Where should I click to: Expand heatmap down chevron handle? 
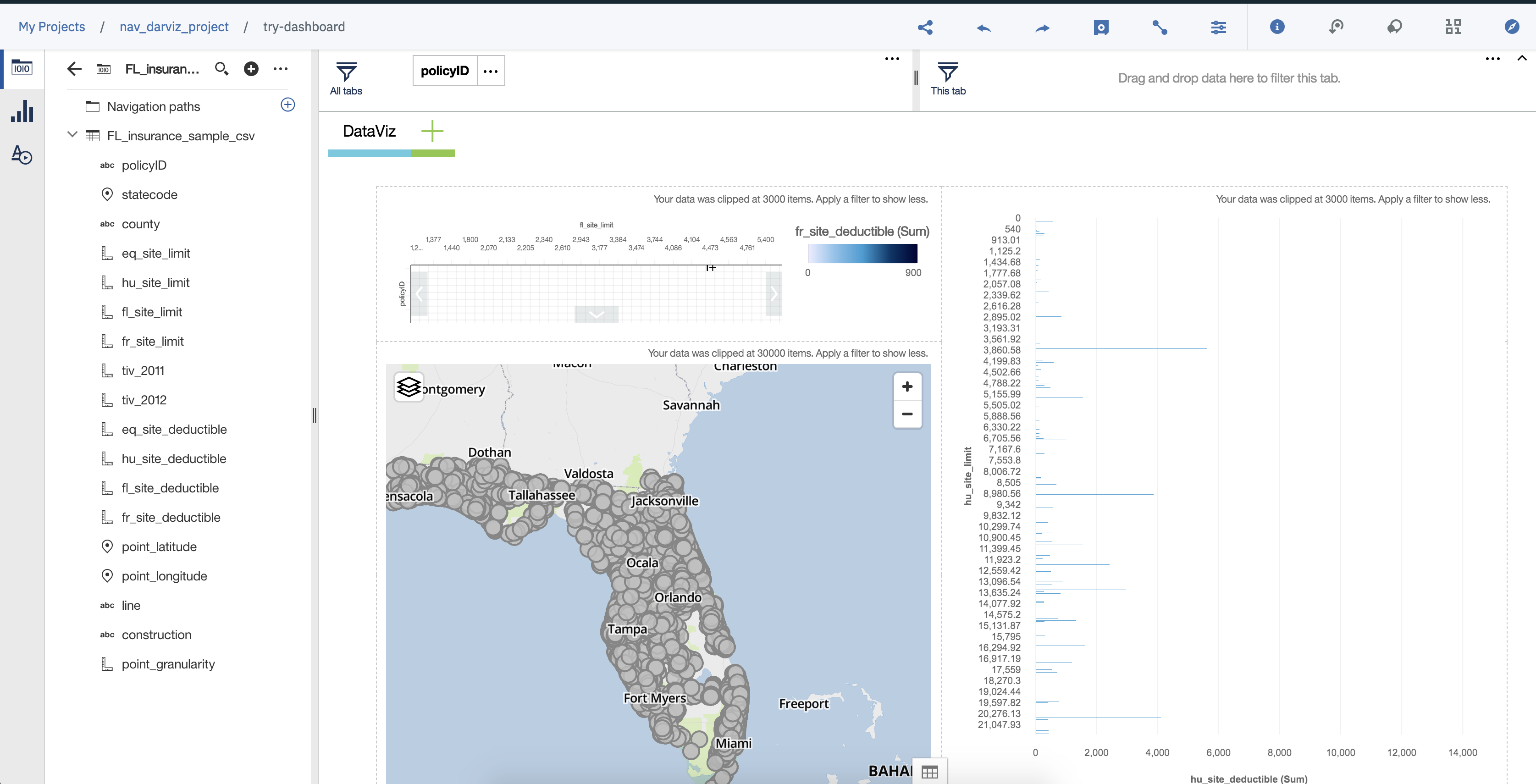tap(596, 314)
